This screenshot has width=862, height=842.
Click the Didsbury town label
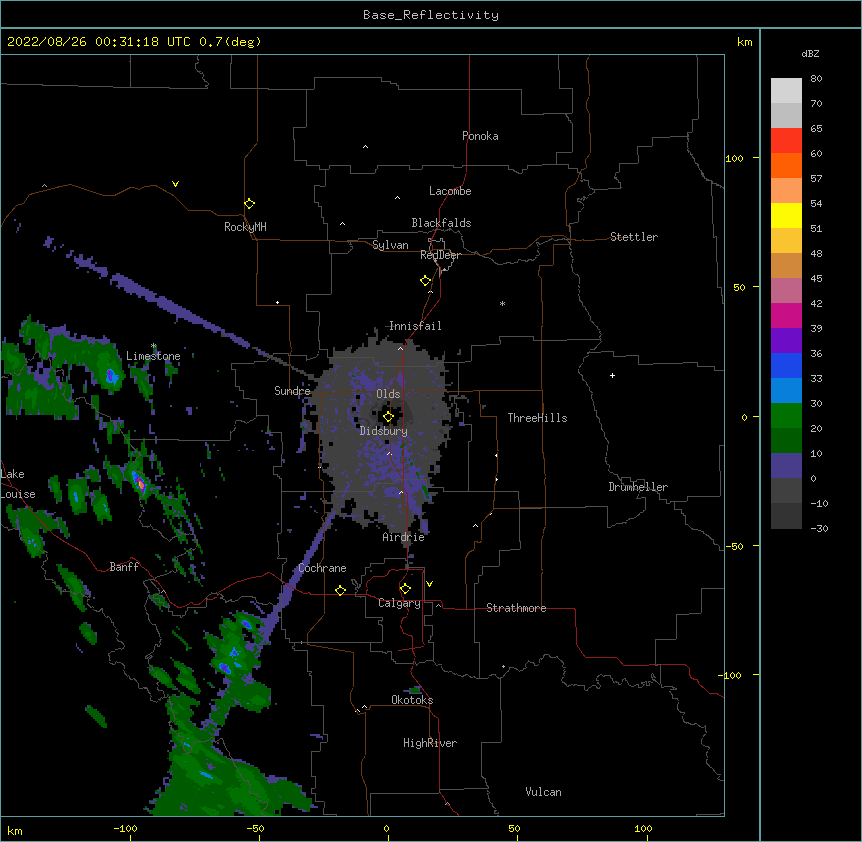point(384,431)
